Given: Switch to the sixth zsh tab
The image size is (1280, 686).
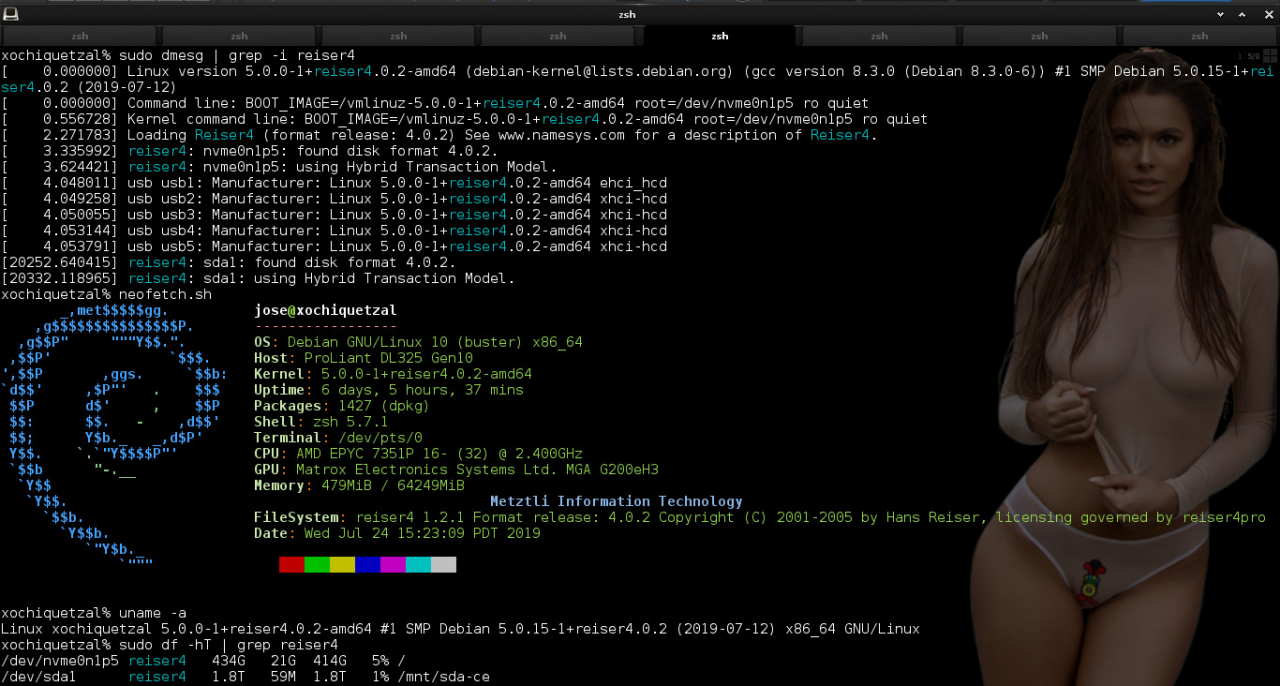Looking at the screenshot, I should tap(879, 36).
